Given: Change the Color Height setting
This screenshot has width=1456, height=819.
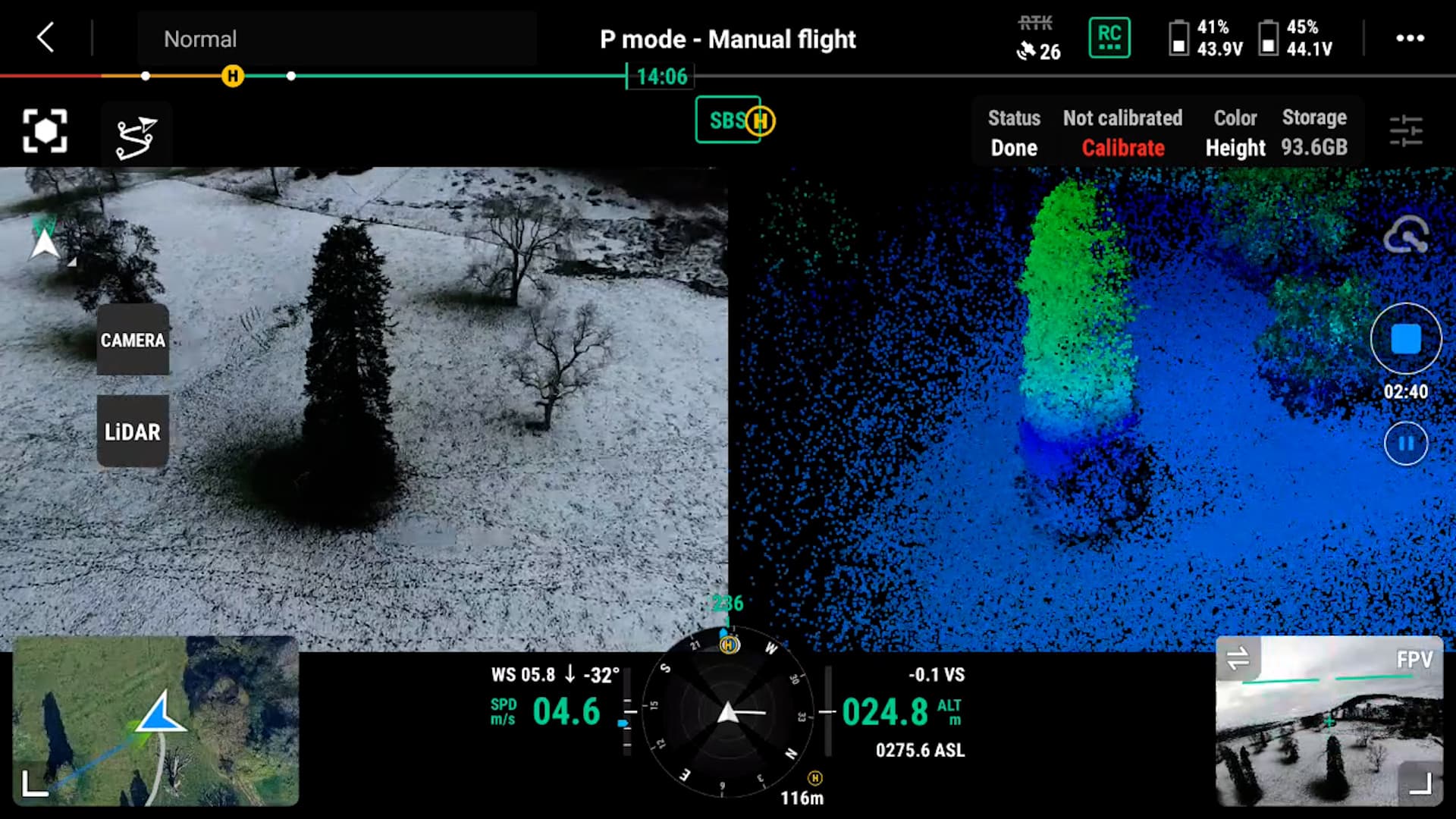Looking at the screenshot, I should [1235, 133].
